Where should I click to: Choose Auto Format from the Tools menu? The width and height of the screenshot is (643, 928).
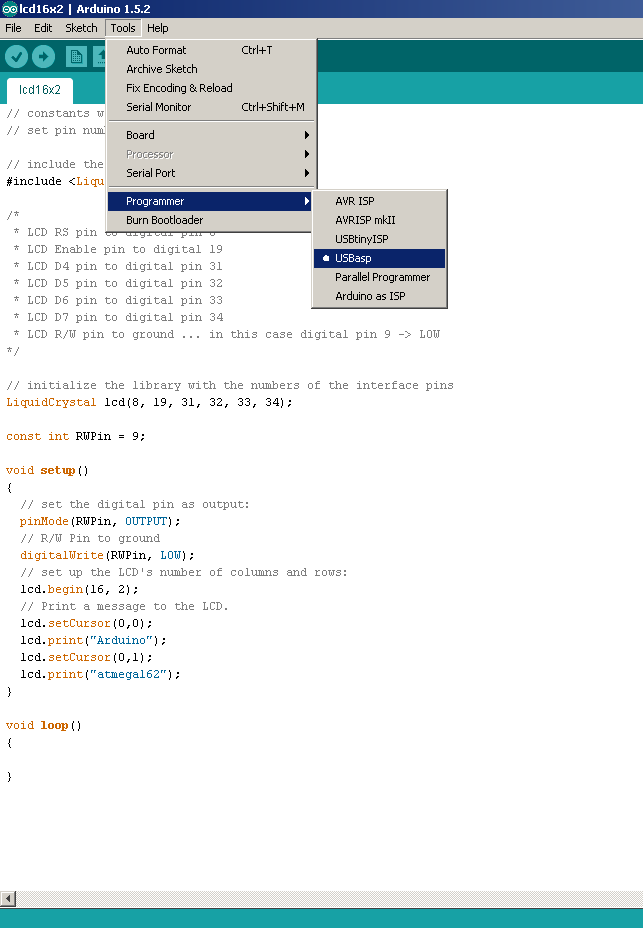coord(212,50)
